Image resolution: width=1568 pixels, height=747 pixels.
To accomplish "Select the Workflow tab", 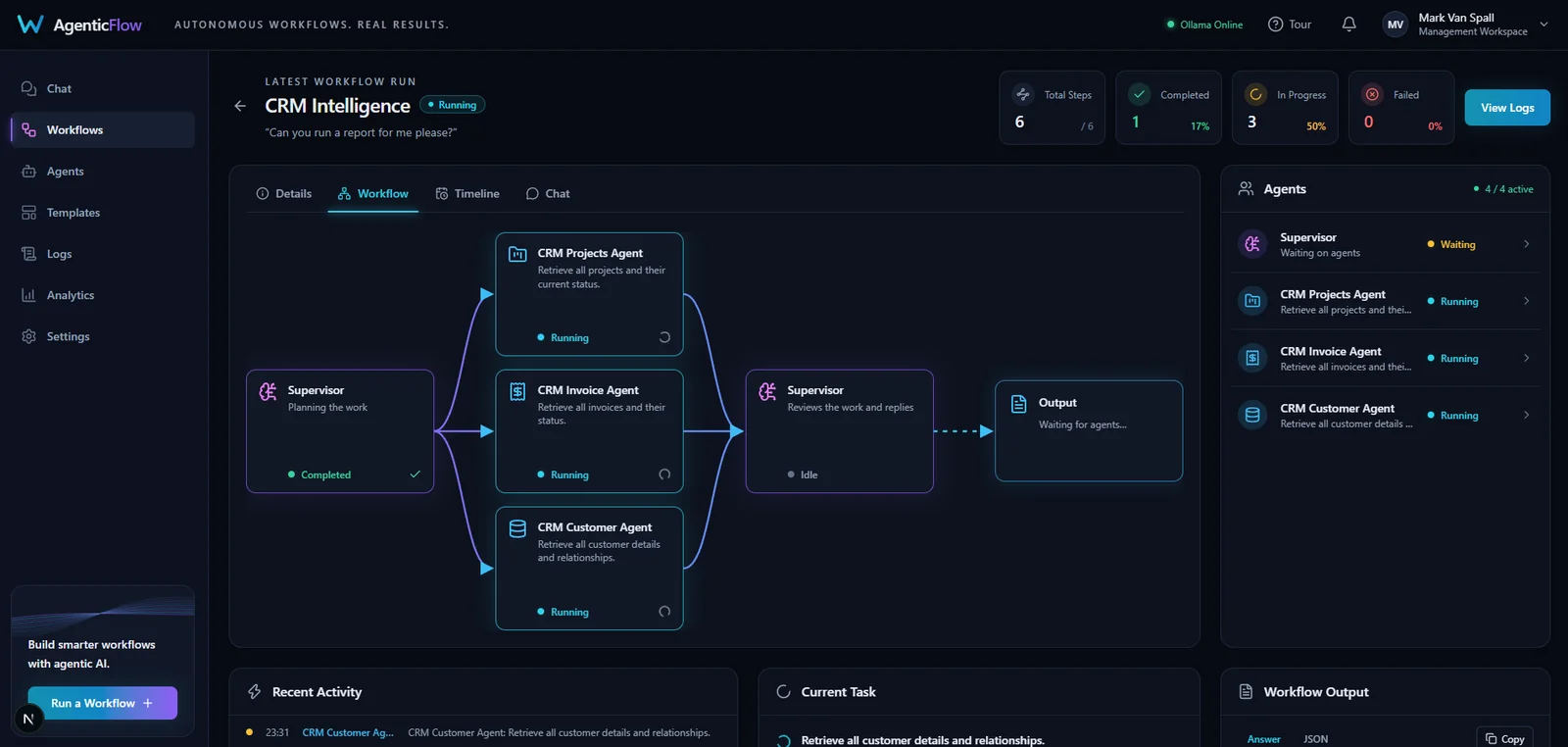I will [x=373, y=194].
